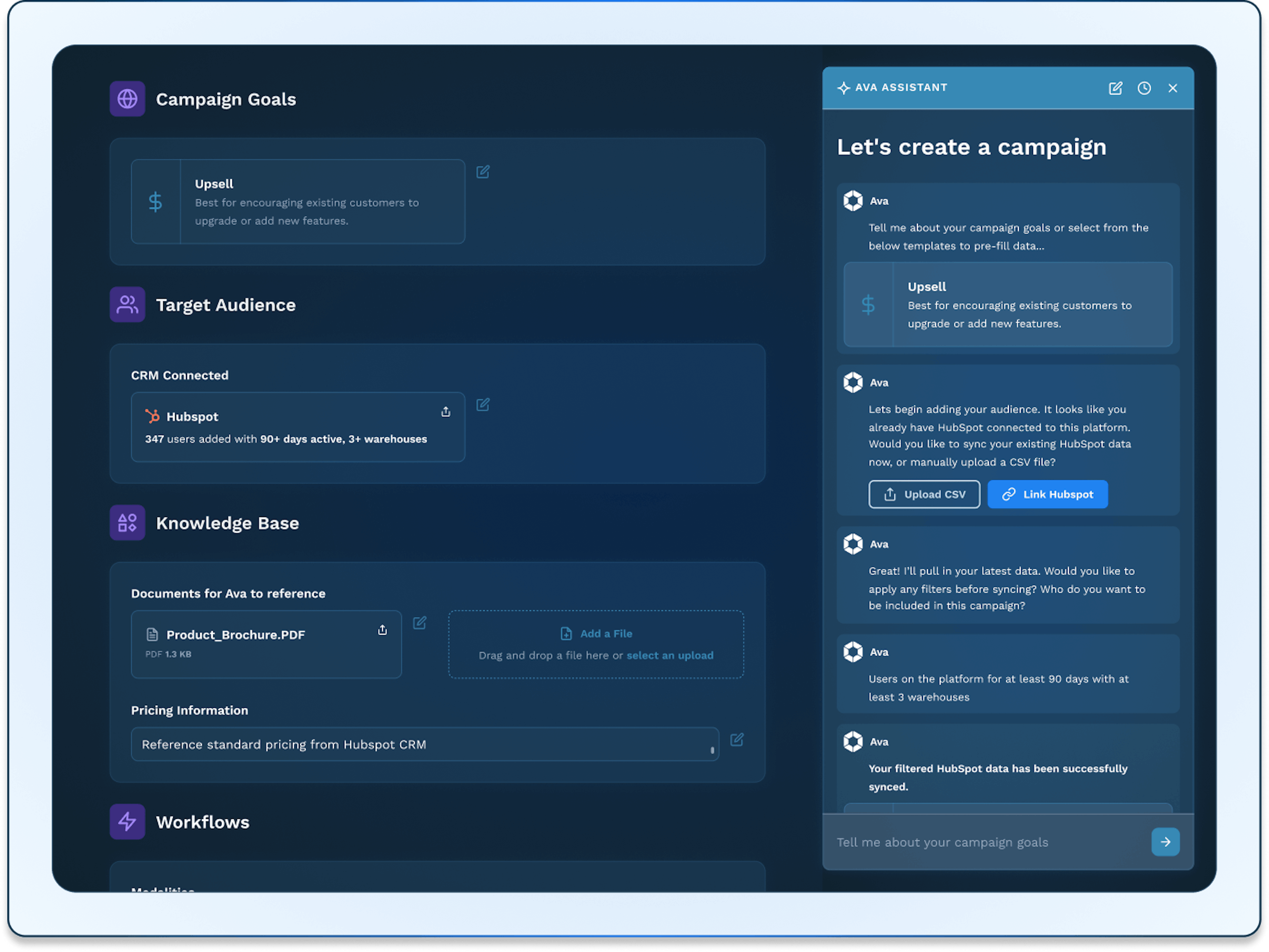Click the Knowledge Base section icon
Viewport: 1269px width, 952px height.
point(127,523)
